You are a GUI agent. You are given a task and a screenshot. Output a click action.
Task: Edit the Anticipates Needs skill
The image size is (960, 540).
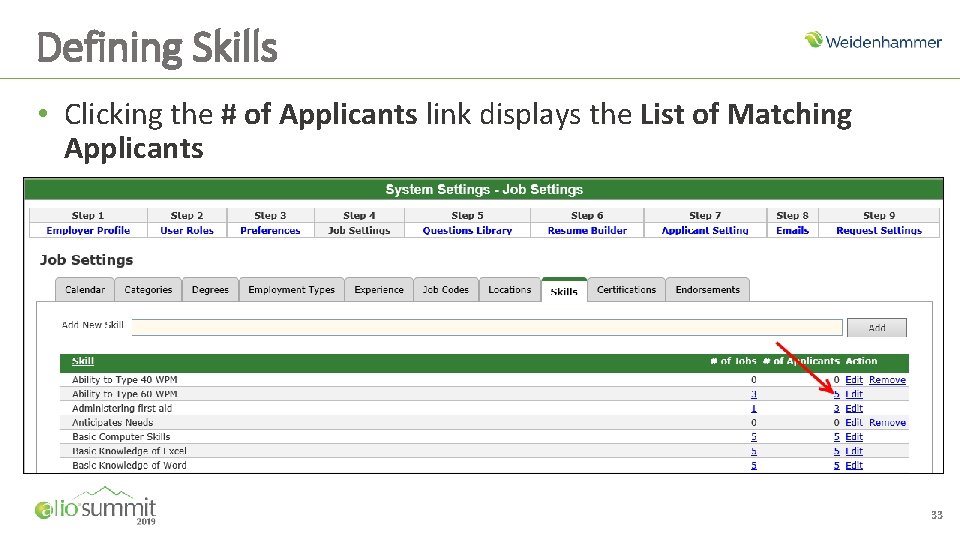(x=854, y=422)
